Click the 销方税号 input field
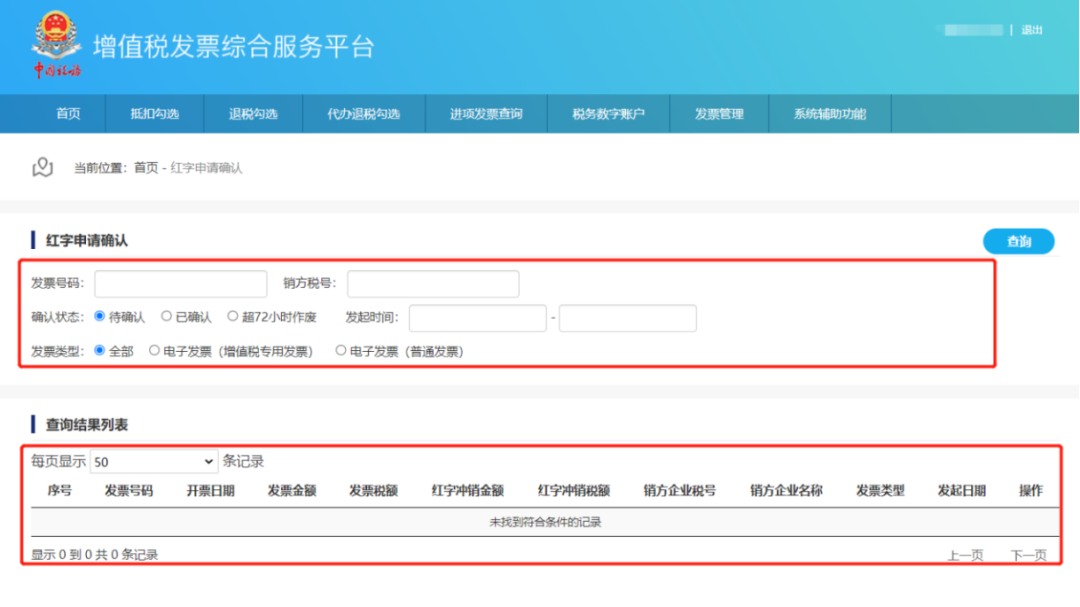Image resolution: width=1080 pixels, height=607 pixels. pos(433,284)
